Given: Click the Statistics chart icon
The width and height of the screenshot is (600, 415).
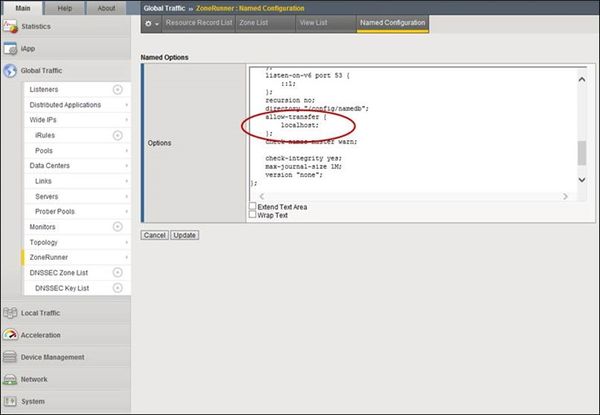Looking at the screenshot, I should 10,26.
